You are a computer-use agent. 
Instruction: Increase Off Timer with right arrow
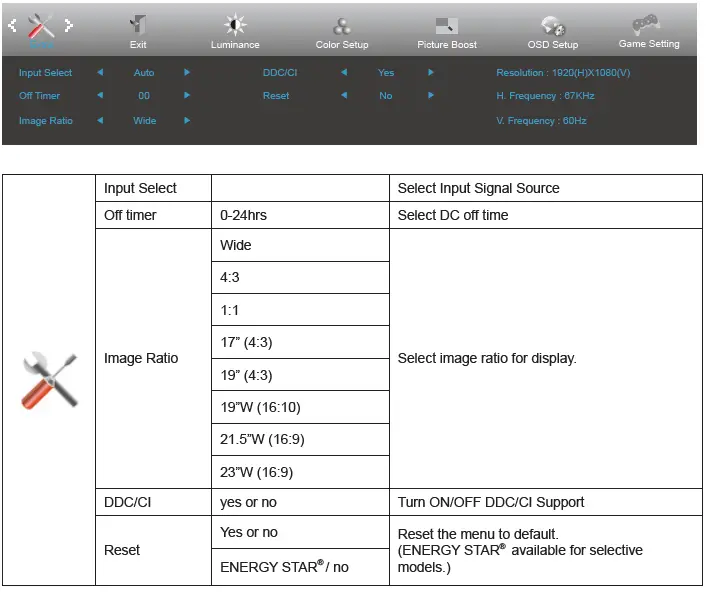(x=187, y=95)
